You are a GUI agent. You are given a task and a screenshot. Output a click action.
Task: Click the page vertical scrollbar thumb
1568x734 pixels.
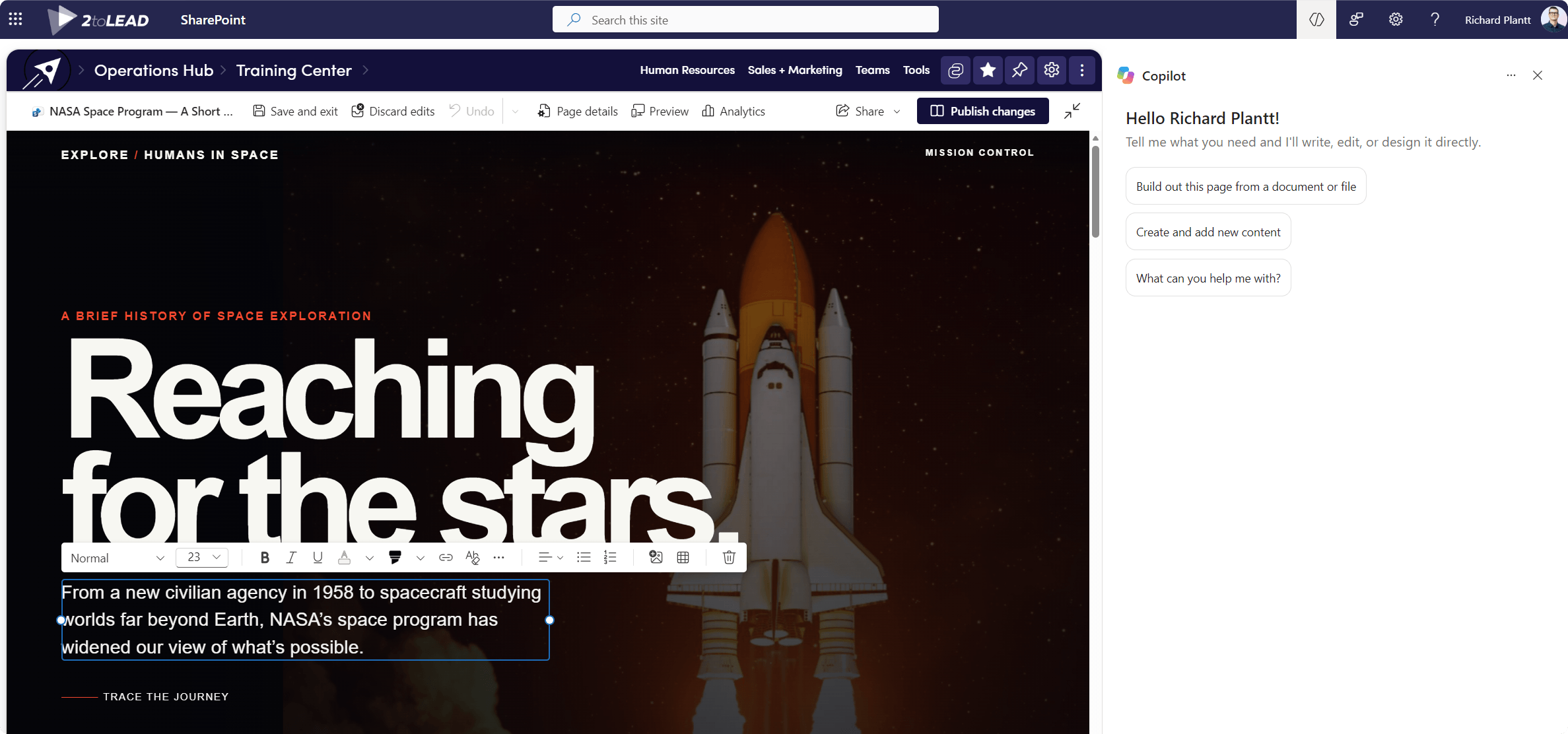pyautogui.click(x=1095, y=191)
